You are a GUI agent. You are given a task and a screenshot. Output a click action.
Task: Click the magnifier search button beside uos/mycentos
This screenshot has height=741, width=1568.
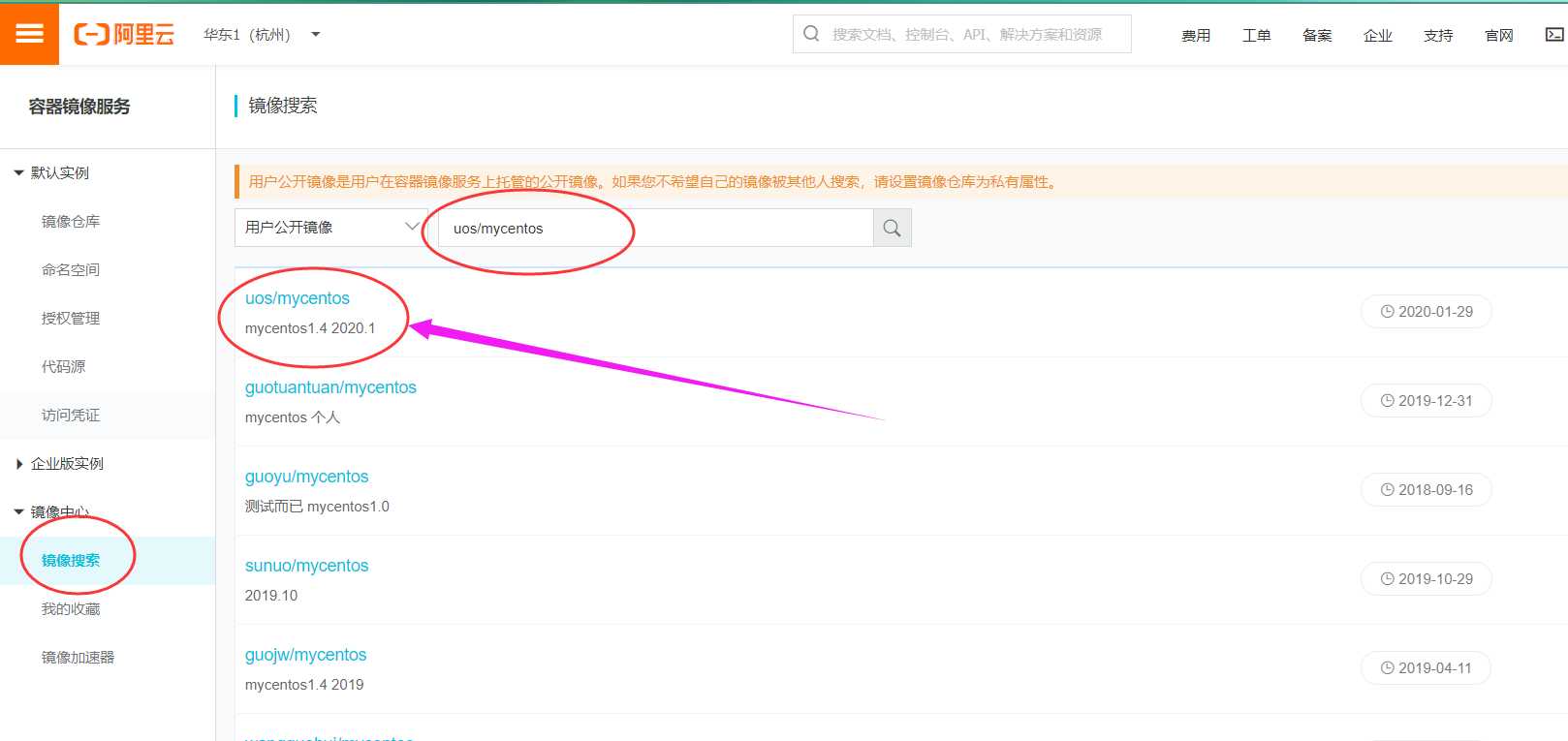coord(892,228)
